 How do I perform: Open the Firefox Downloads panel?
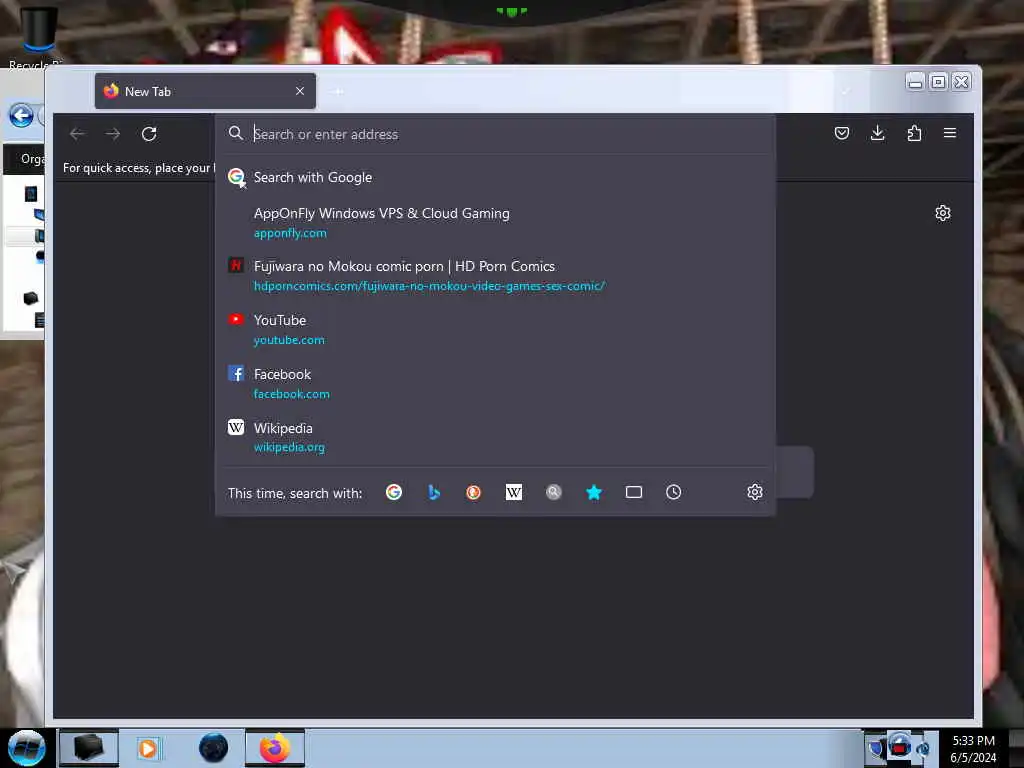[878, 133]
